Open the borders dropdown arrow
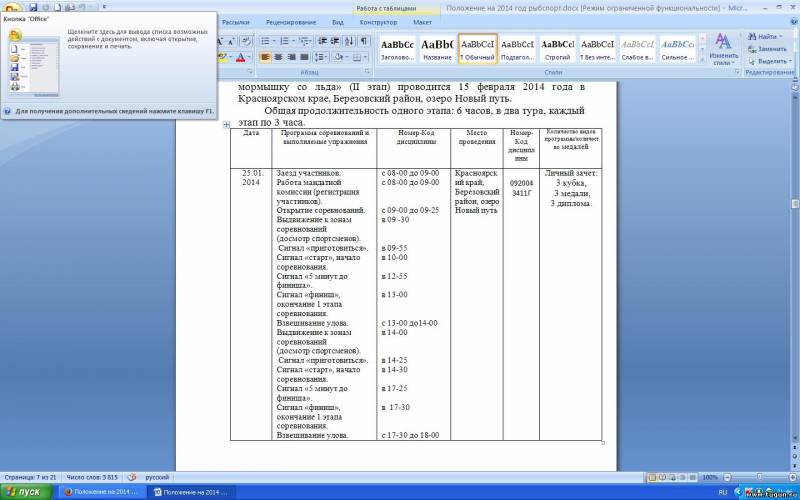The height and width of the screenshot is (500, 800). click(x=365, y=57)
